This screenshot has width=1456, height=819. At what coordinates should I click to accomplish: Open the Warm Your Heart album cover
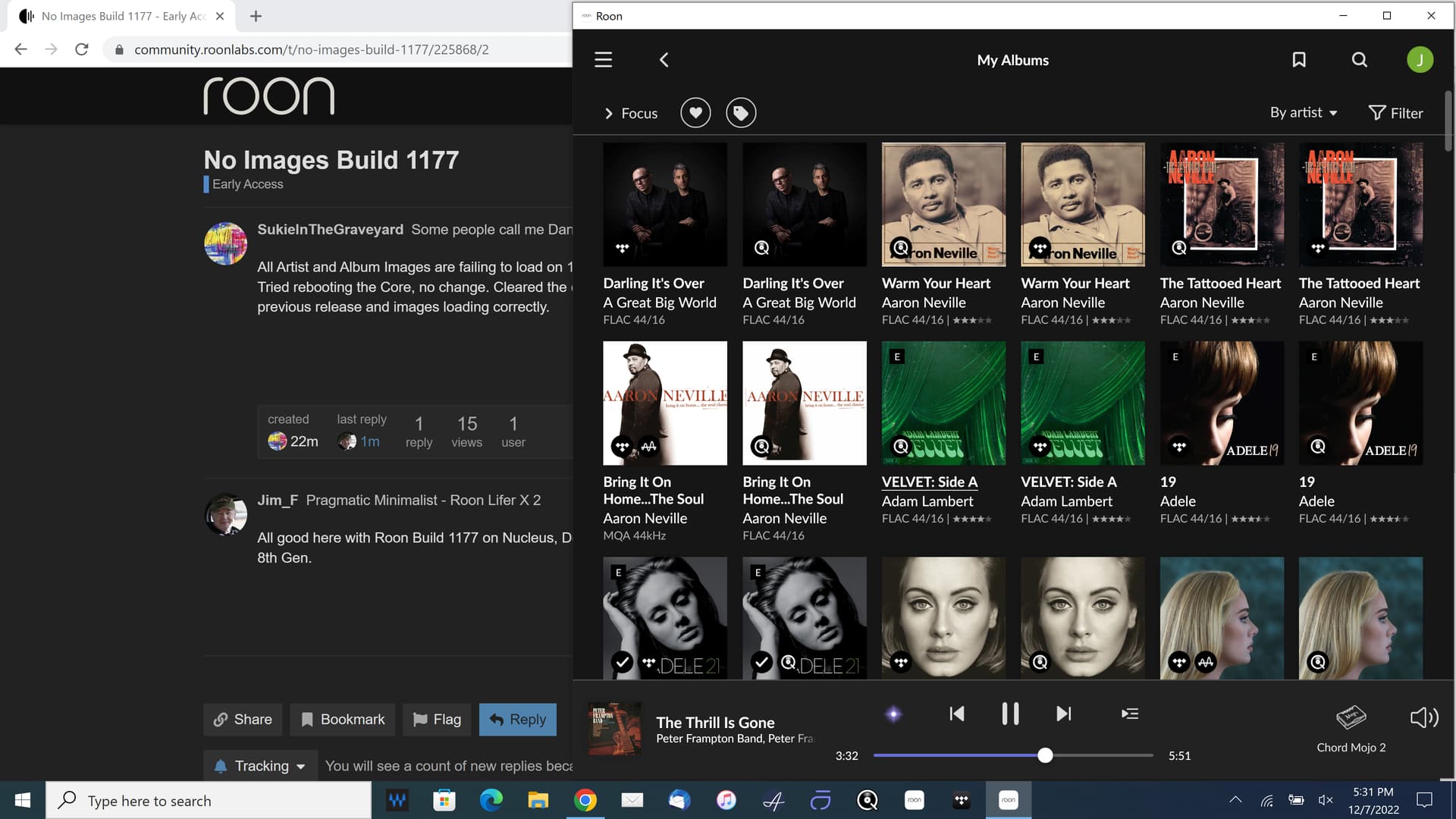pyautogui.click(x=943, y=205)
